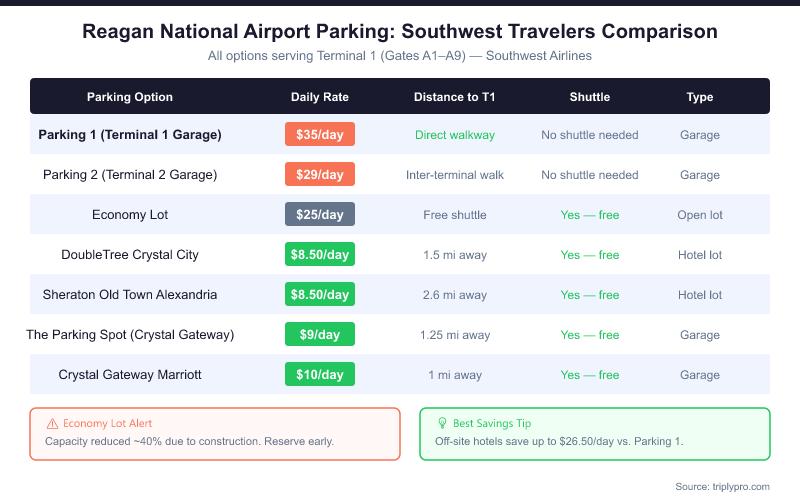Click the Type column header
800x500 pixels.
[x=700, y=97]
